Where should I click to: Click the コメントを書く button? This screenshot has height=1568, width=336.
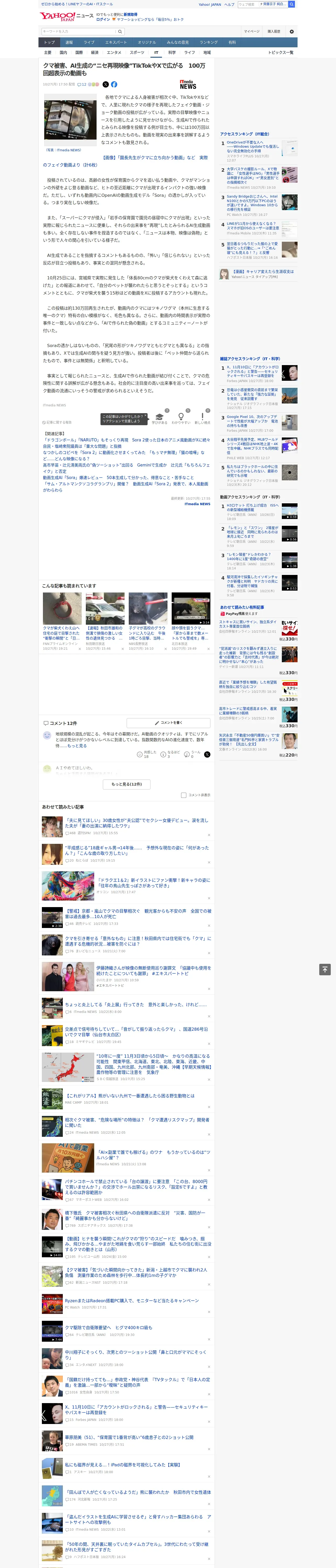pyautogui.click(x=168, y=723)
